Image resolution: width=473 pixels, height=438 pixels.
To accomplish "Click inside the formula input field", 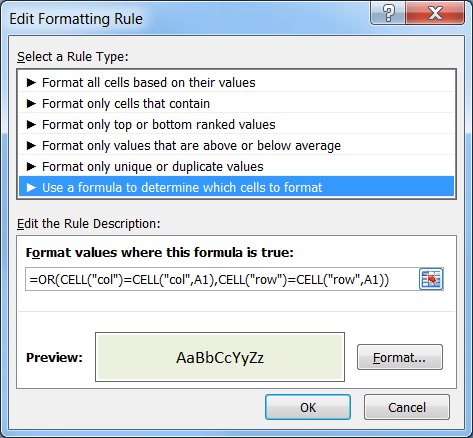I will click(x=222, y=279).
